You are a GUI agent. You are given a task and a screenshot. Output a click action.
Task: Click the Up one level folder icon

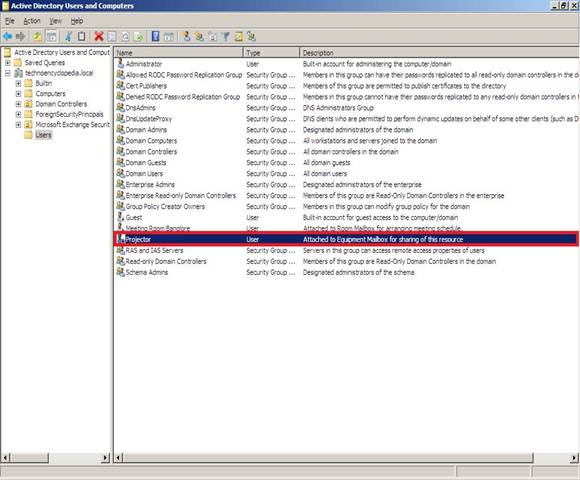pos(38,36)
